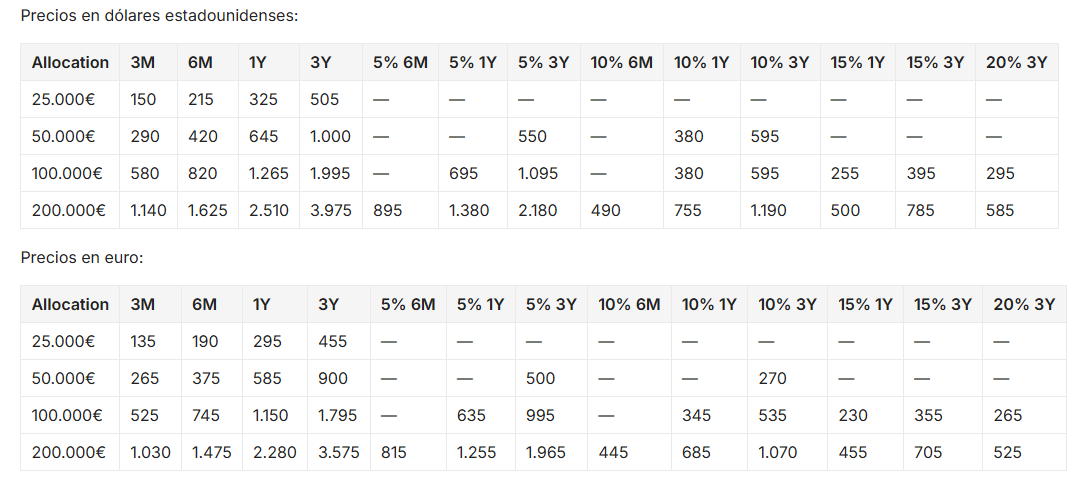Select the 1.265 price cell
1087x482 pixels.
pos(269,173)
